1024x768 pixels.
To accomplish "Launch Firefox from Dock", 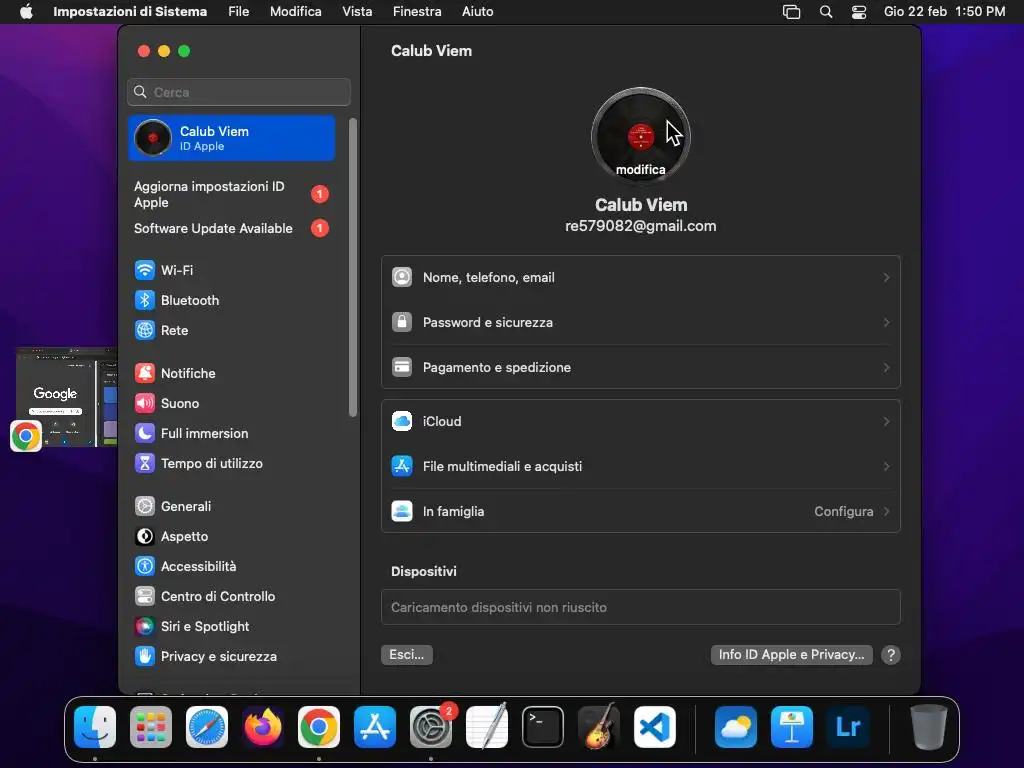I will 263,727.
